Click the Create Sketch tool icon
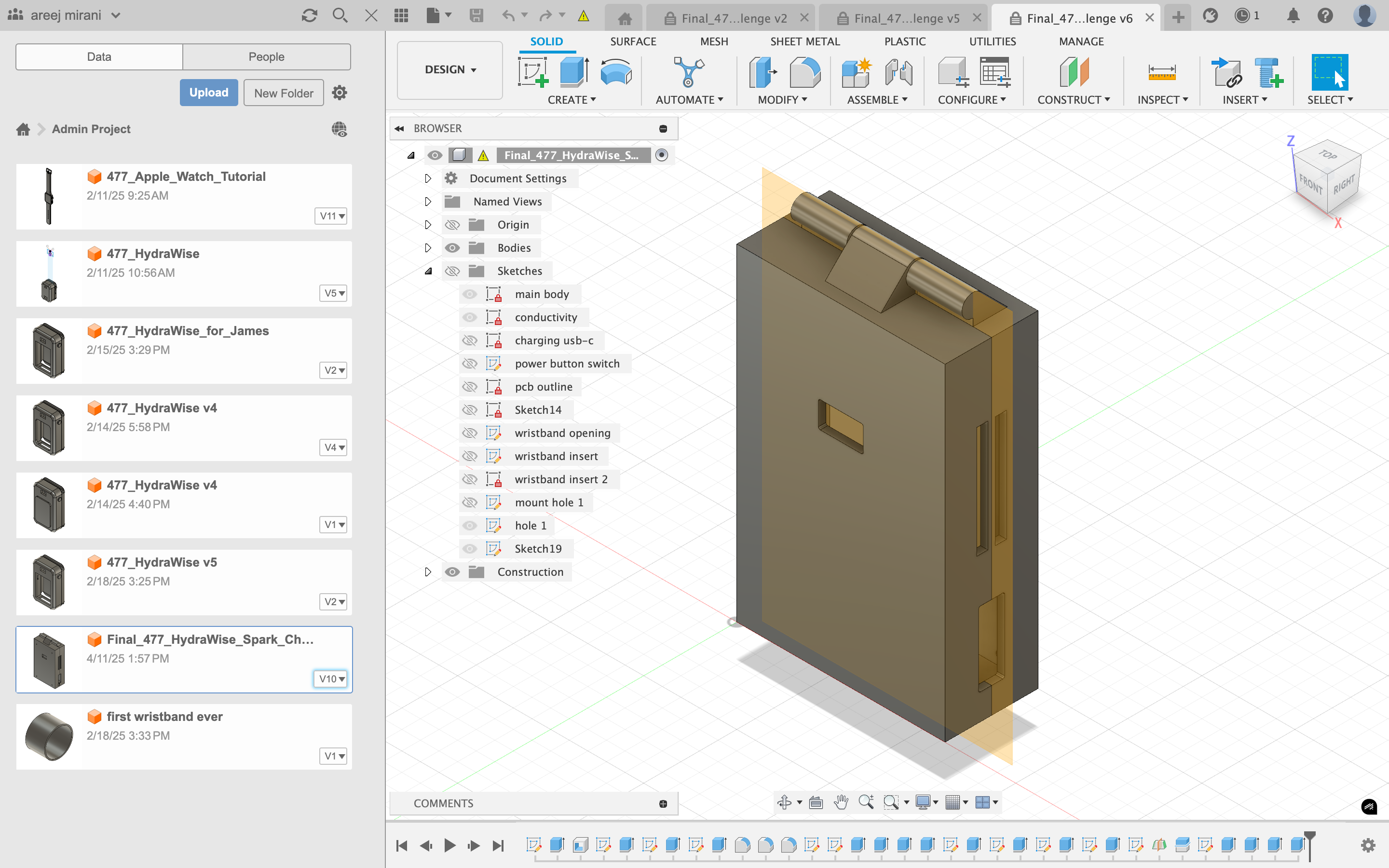The image size is (1389, 868). pyautogui.click(x=532, y=73)
